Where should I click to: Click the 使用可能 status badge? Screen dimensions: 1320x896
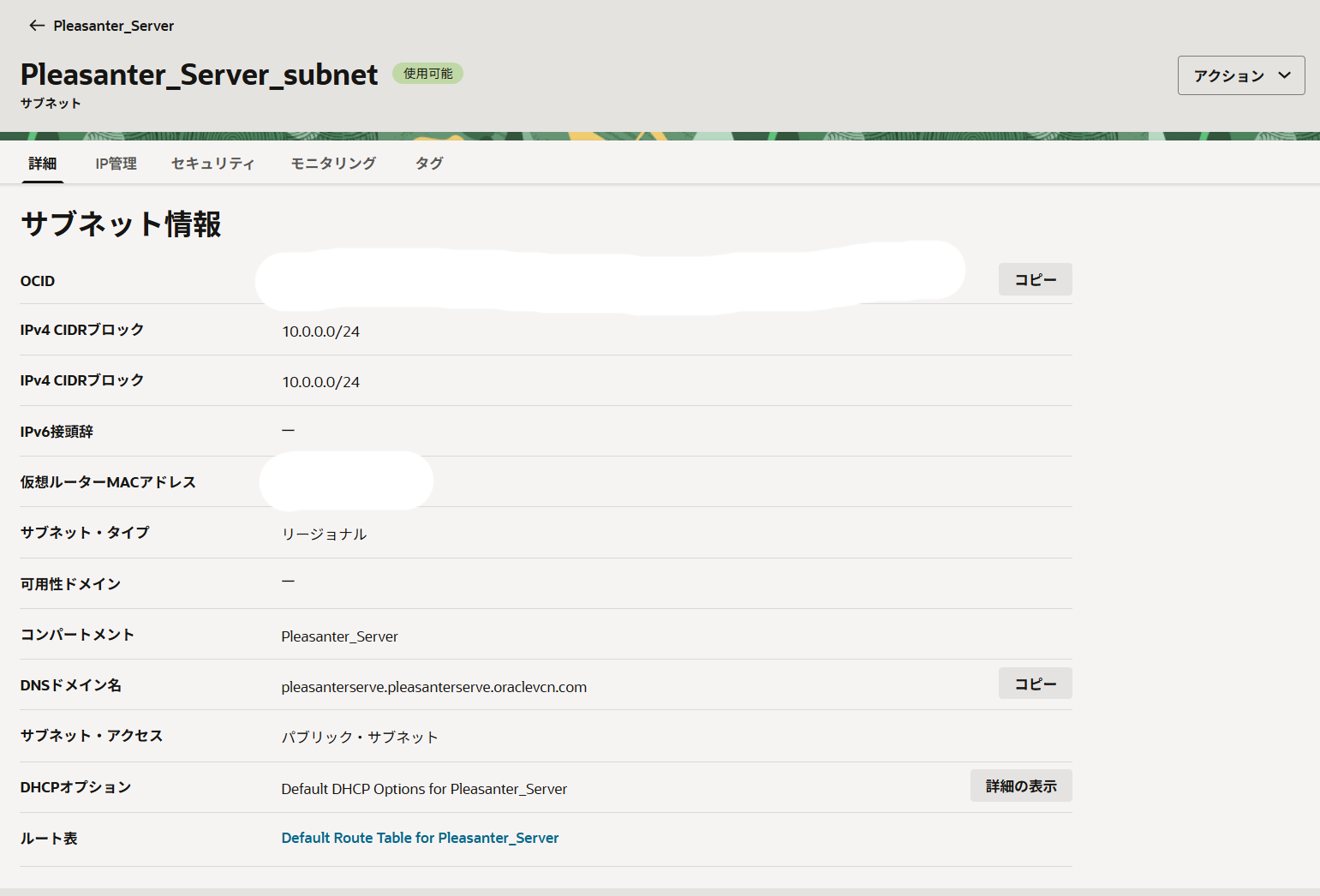(x=427, y=74)
